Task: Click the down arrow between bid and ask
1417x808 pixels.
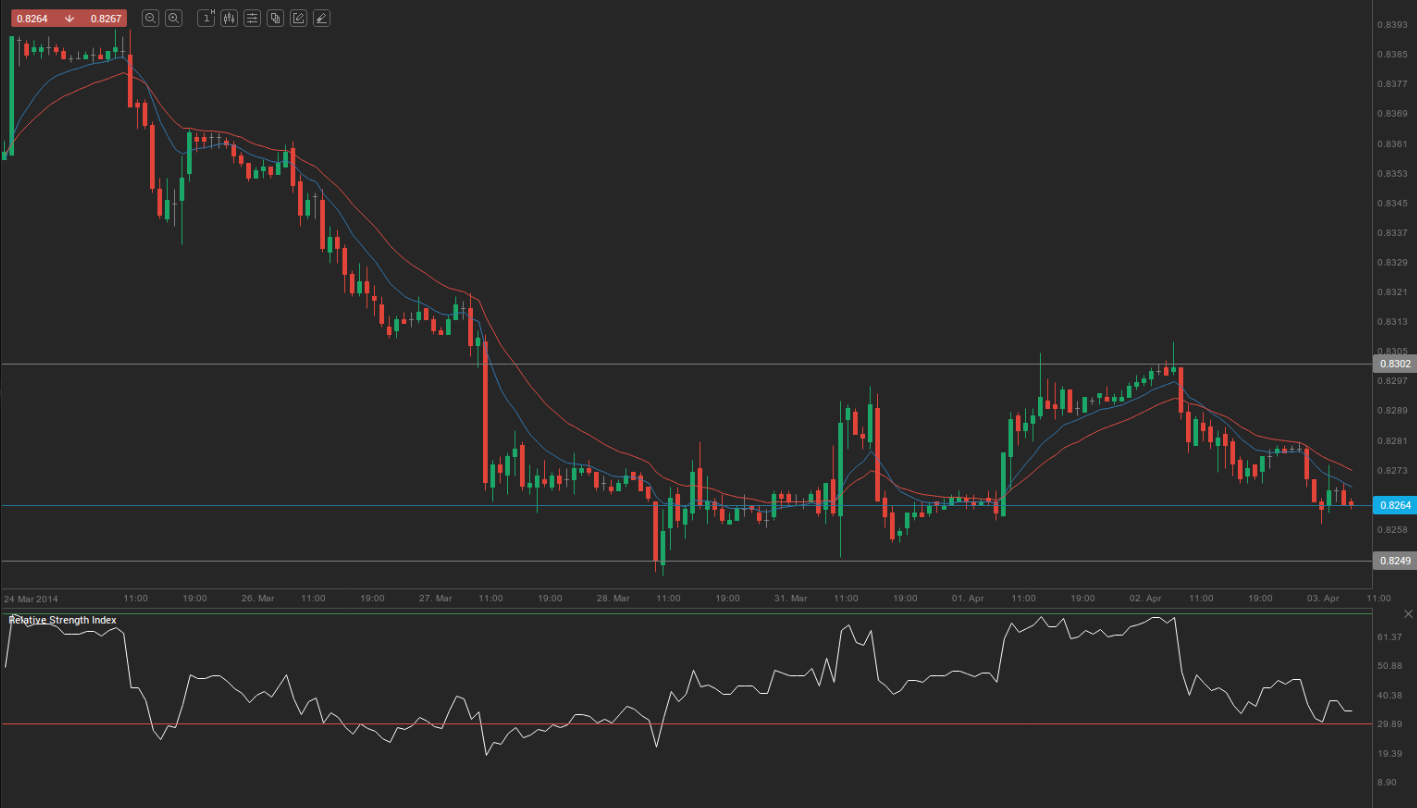Action: click(70, 18)
